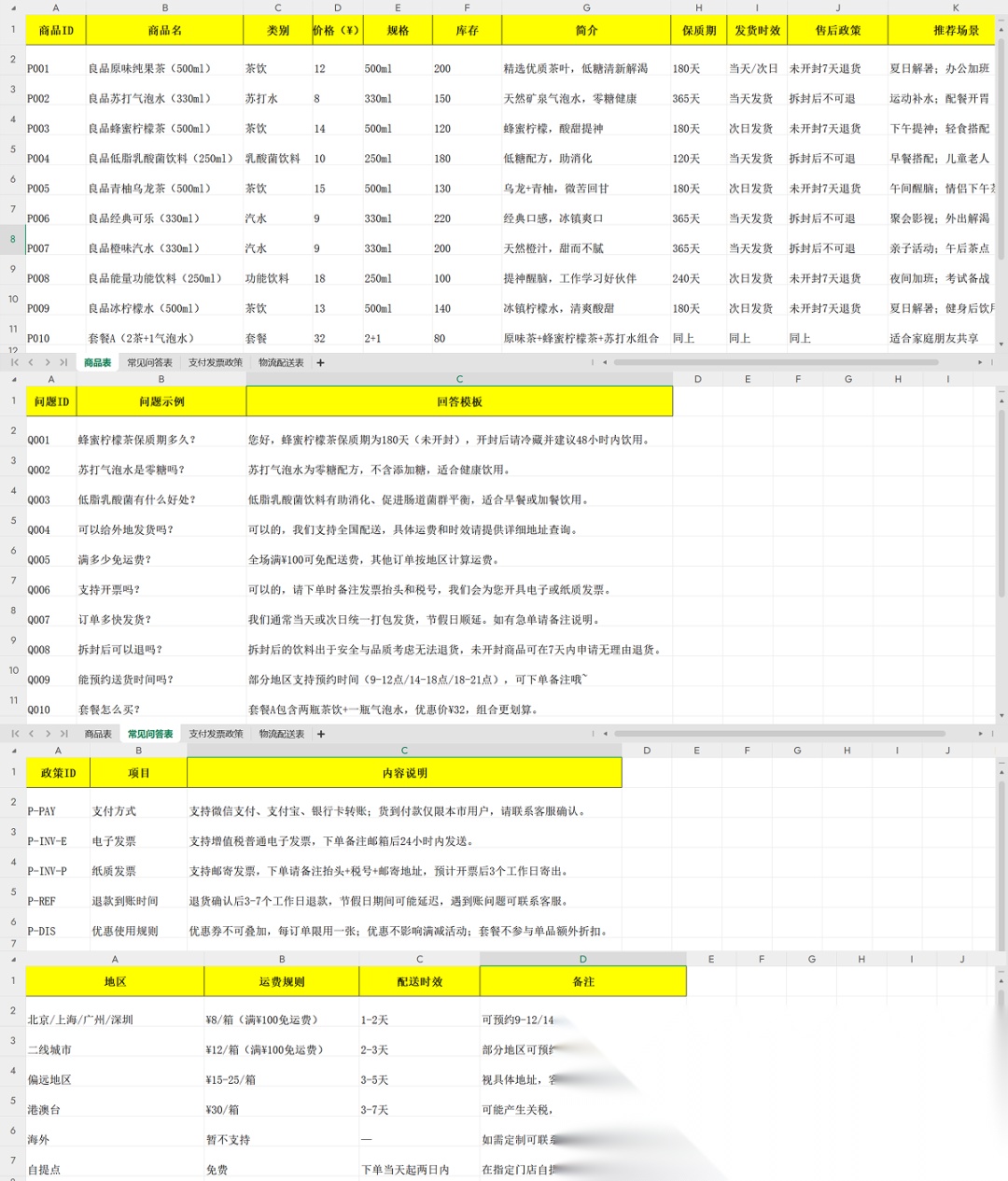This screenshot has height=1181, width=1008.
Task: Click the 问题示例 header cell
Action: 161,401
